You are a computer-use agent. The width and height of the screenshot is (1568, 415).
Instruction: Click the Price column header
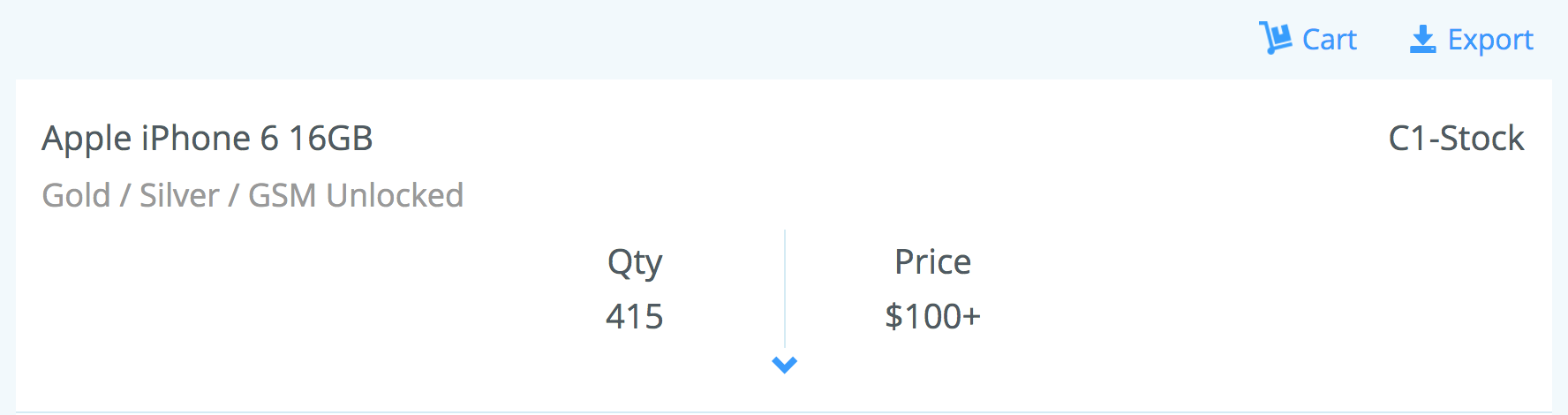coord(932,262)
